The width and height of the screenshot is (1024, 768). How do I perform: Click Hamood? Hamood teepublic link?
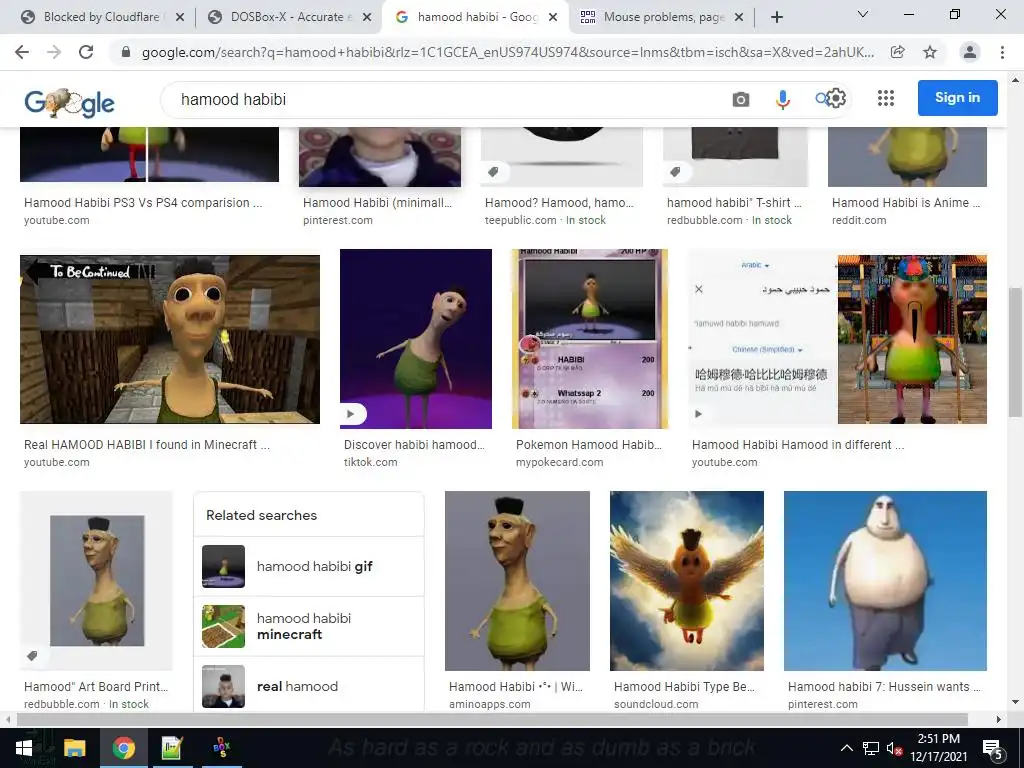pos(559,202)
